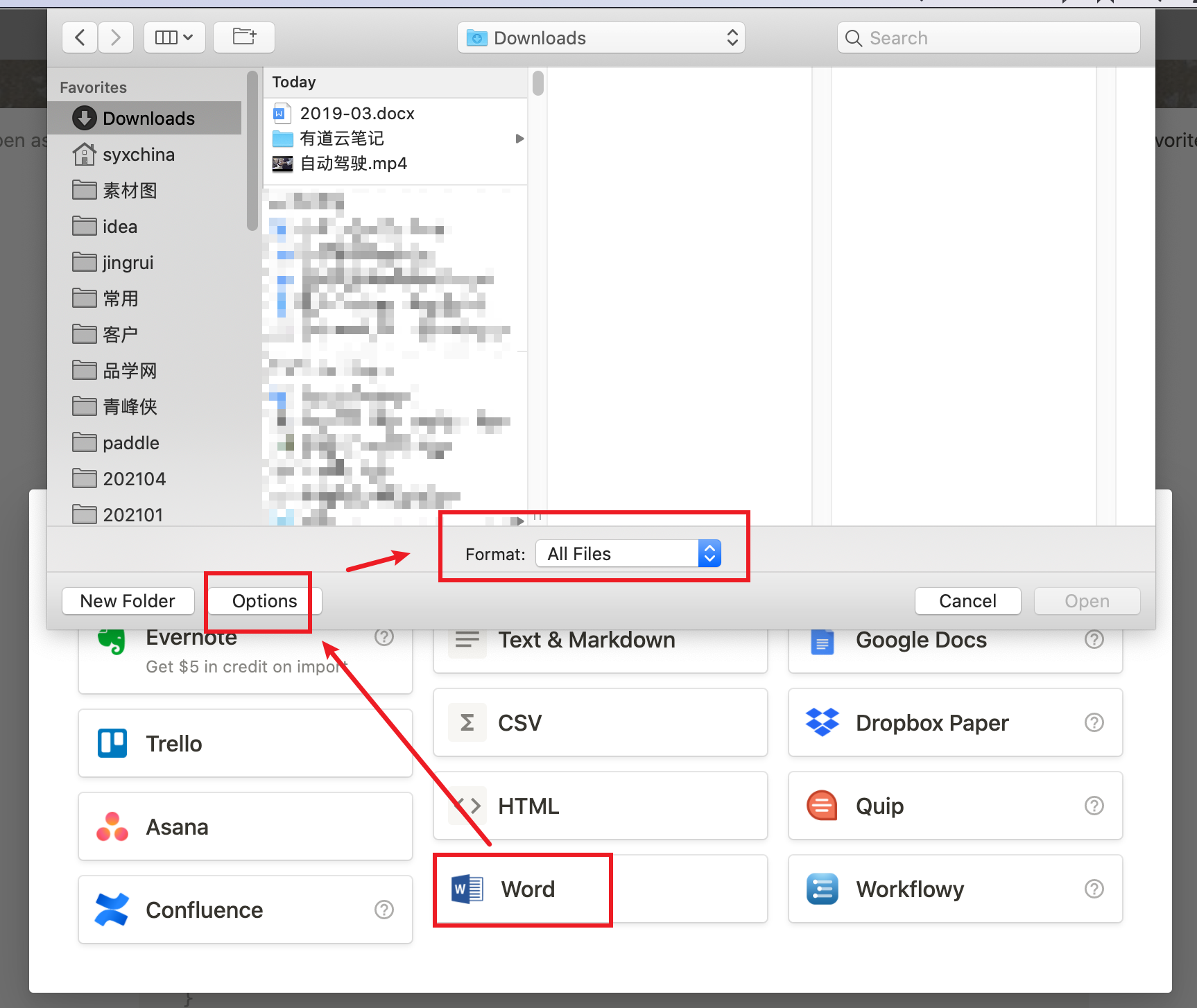Open the 品学网 folder in sidebar

[145, 370]
